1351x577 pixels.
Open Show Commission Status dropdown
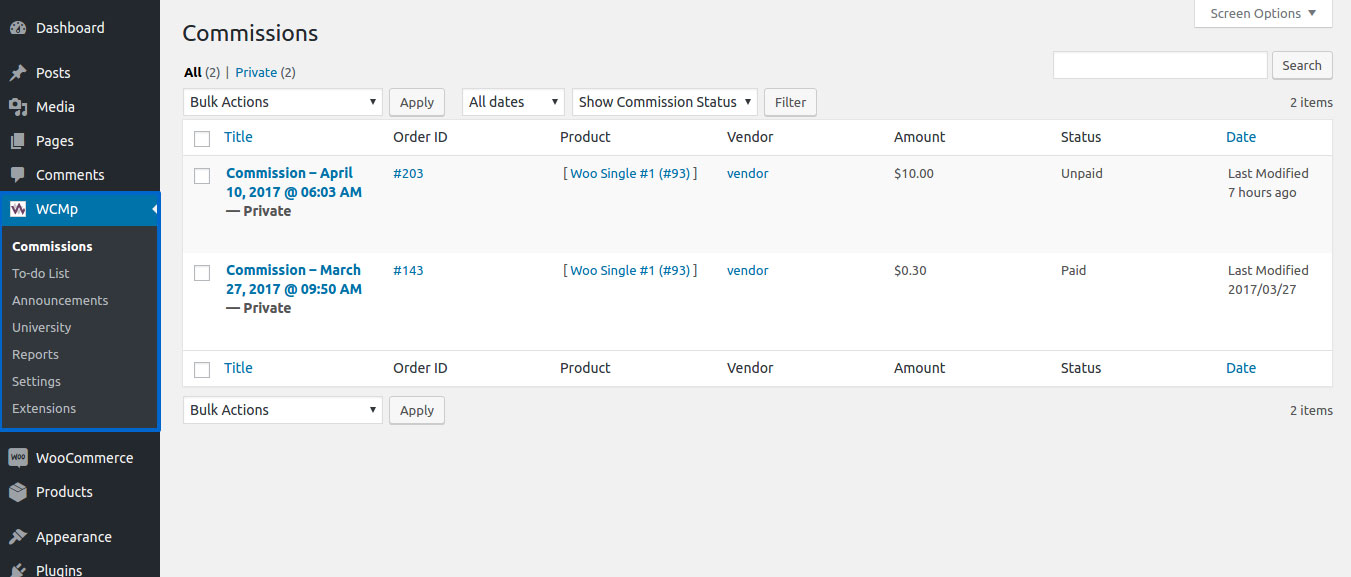tap(664, 102)
